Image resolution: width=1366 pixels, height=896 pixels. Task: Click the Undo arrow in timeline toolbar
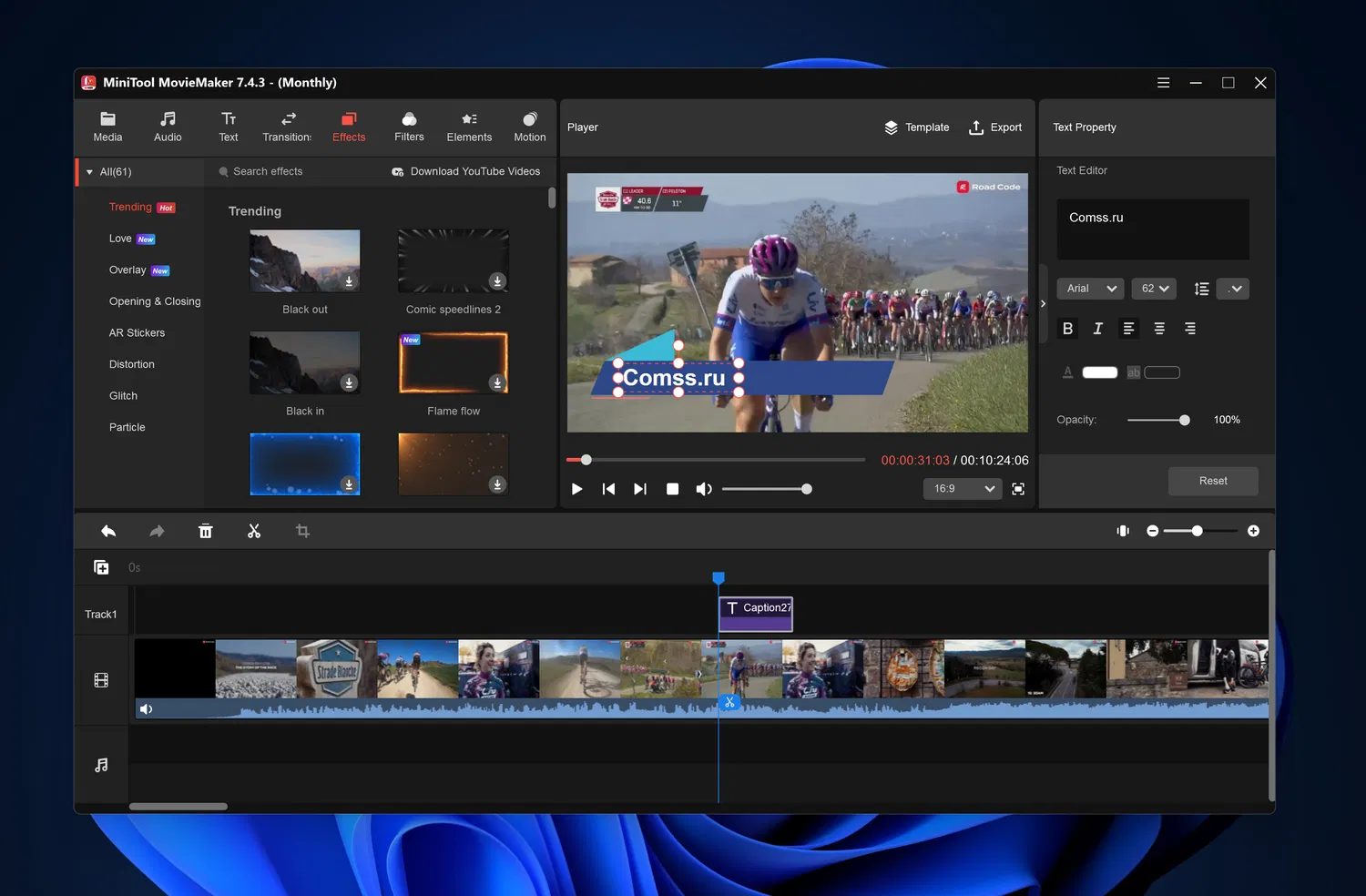(x=108, y=531)
